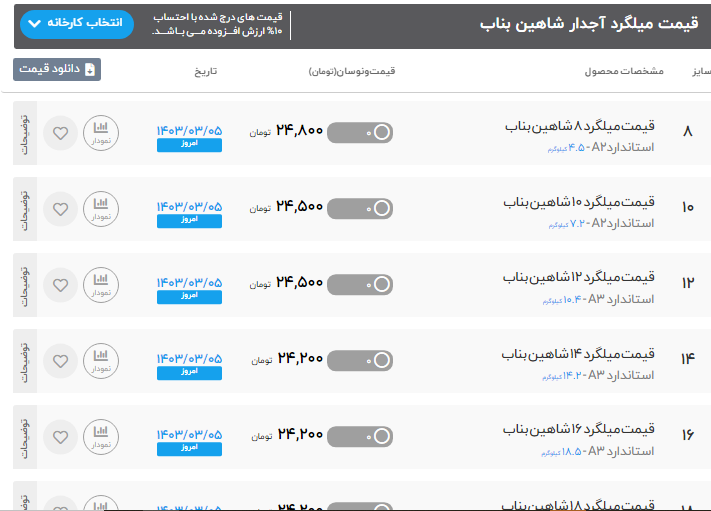Click heart icon on size 16 rebar row

pyautogui.click(x=61, y=437)
